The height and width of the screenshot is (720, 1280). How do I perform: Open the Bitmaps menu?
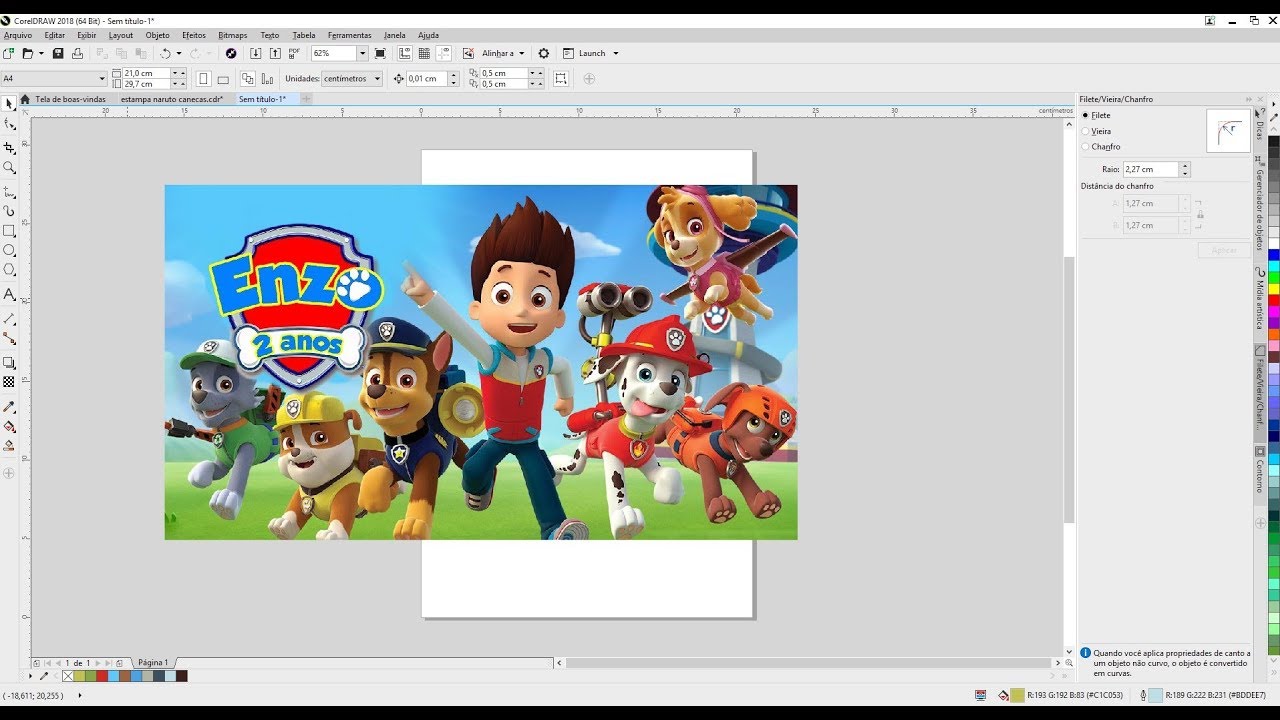(x=232, y=35)
